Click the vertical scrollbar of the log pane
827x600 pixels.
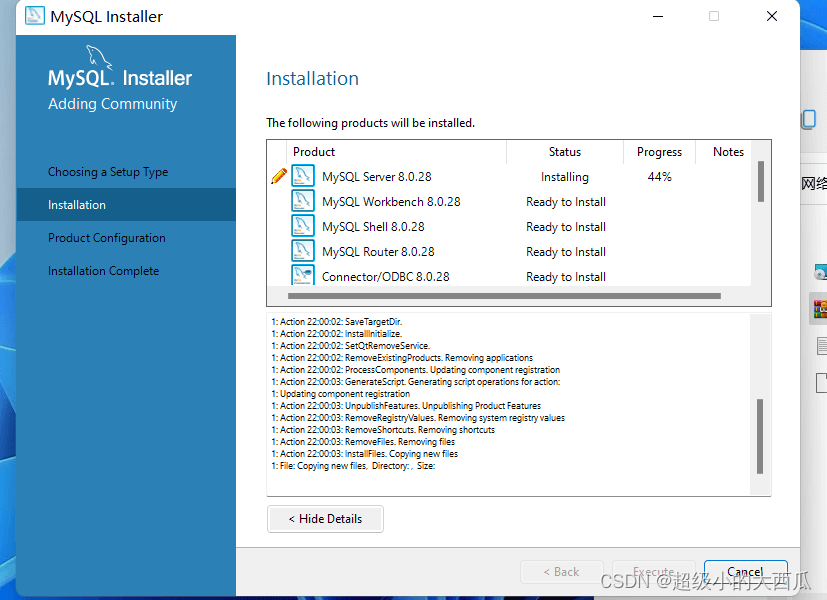click(x=760, y=437)
